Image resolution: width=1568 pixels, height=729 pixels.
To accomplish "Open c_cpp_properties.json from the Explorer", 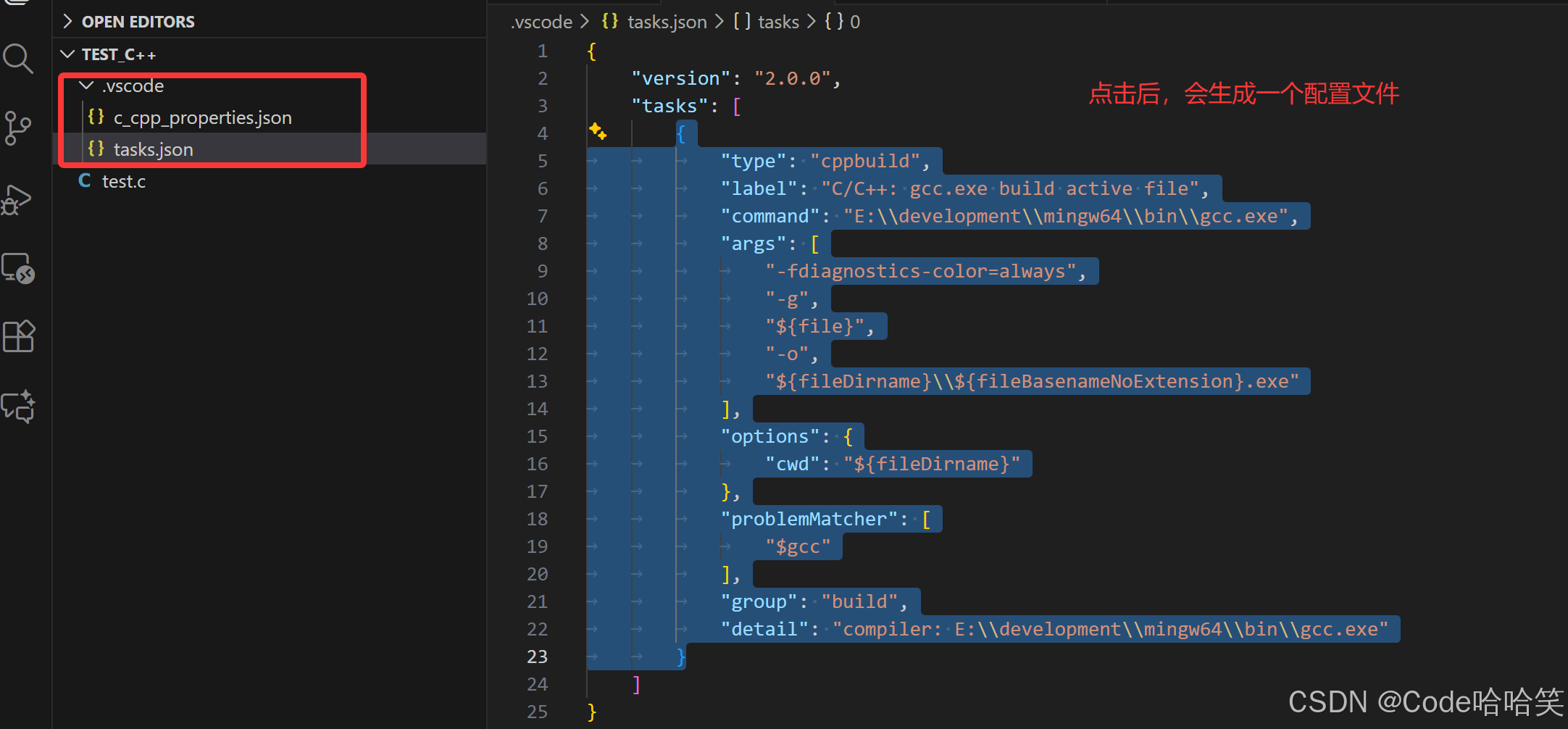I will click(203, 117).
